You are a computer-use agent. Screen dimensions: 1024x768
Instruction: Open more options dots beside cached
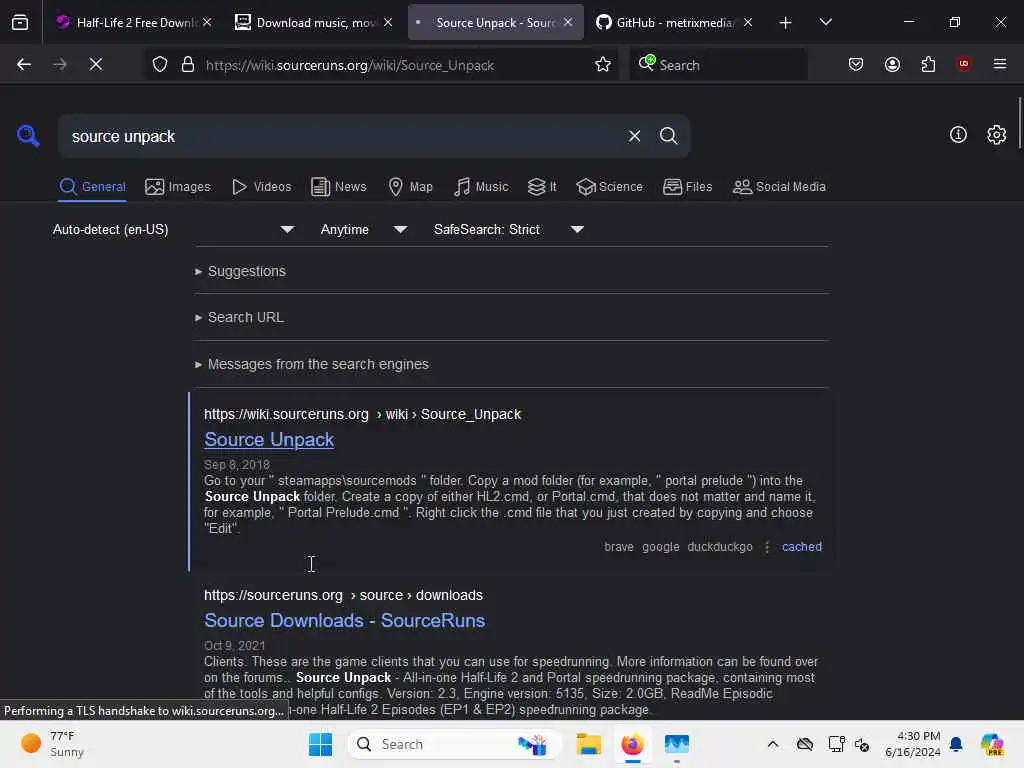coord(767,547)
